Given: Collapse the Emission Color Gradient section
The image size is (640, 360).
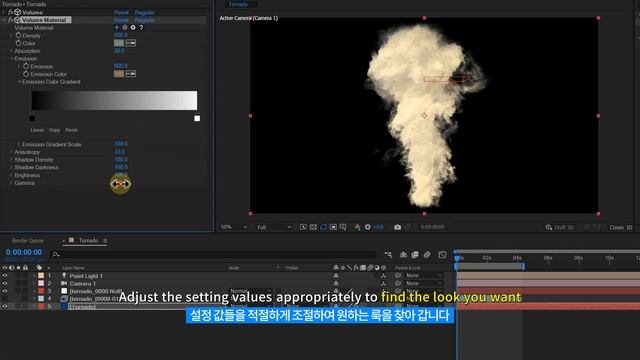Looking at the screenshot, I should (19, 82).
